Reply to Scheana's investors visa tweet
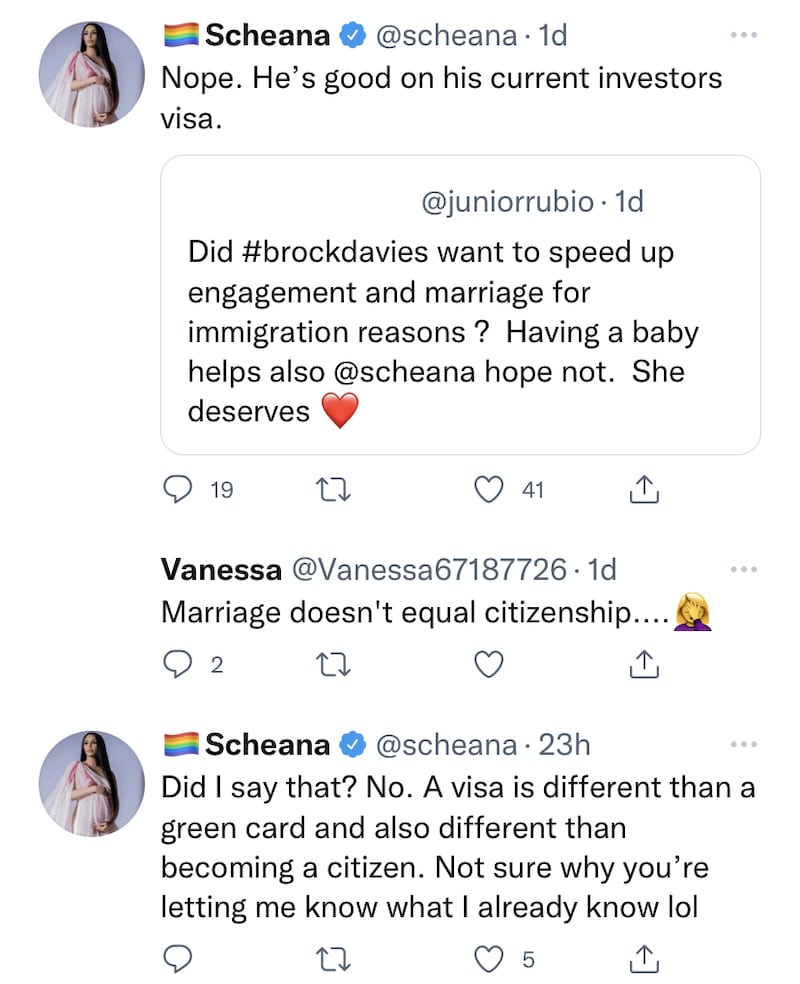This screenshot has width=800, height=984. (177, 489)
